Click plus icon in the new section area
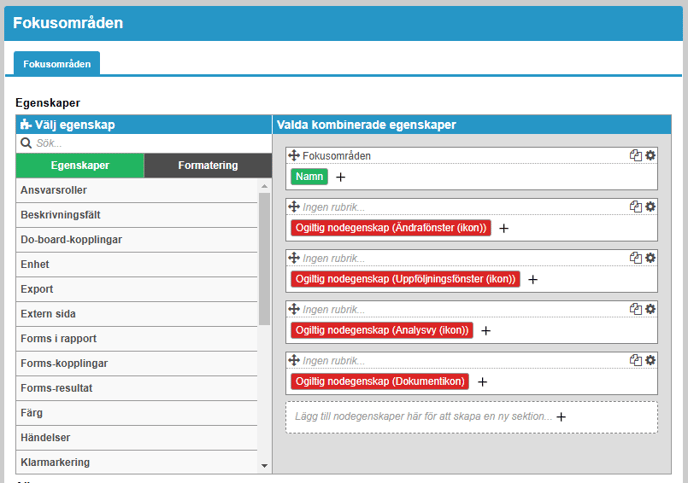Screen dimensions: 688x483 coord(561,416)
